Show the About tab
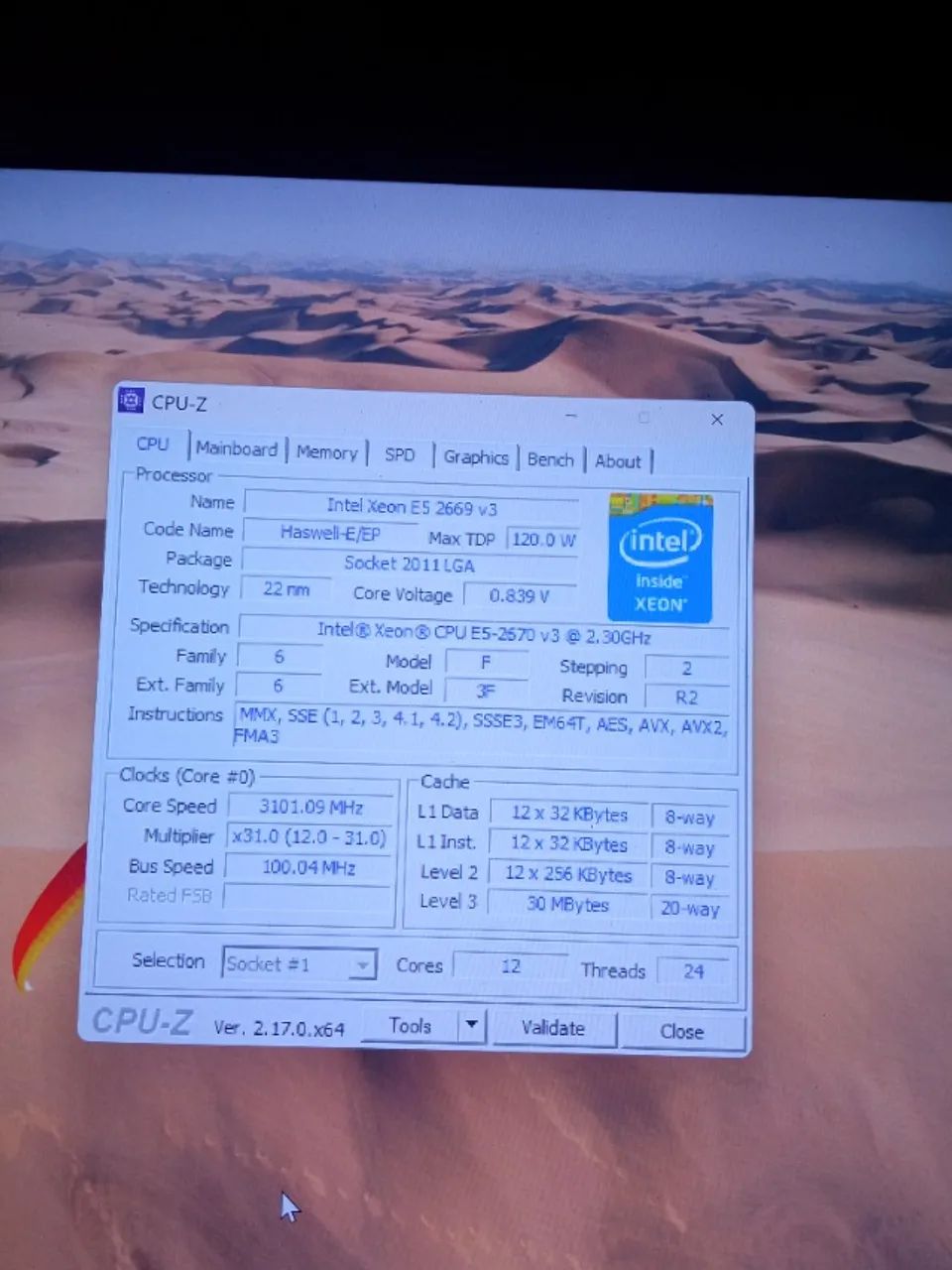Screen dimensions: 952x1270 click(x=619, y=461)
